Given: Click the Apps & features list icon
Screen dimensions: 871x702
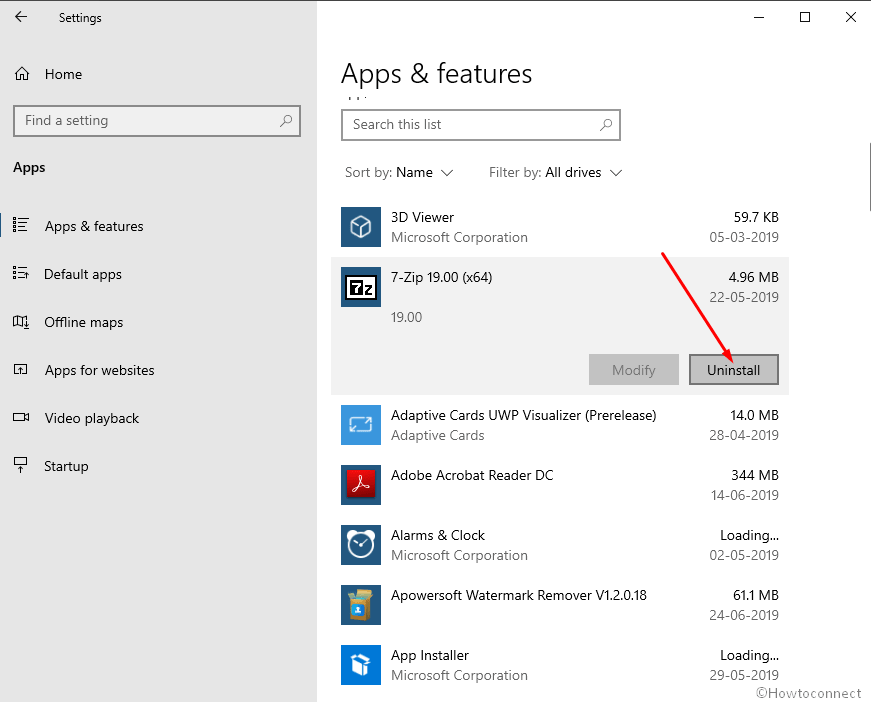Looking at the screenshot, I should pos(21,225).
